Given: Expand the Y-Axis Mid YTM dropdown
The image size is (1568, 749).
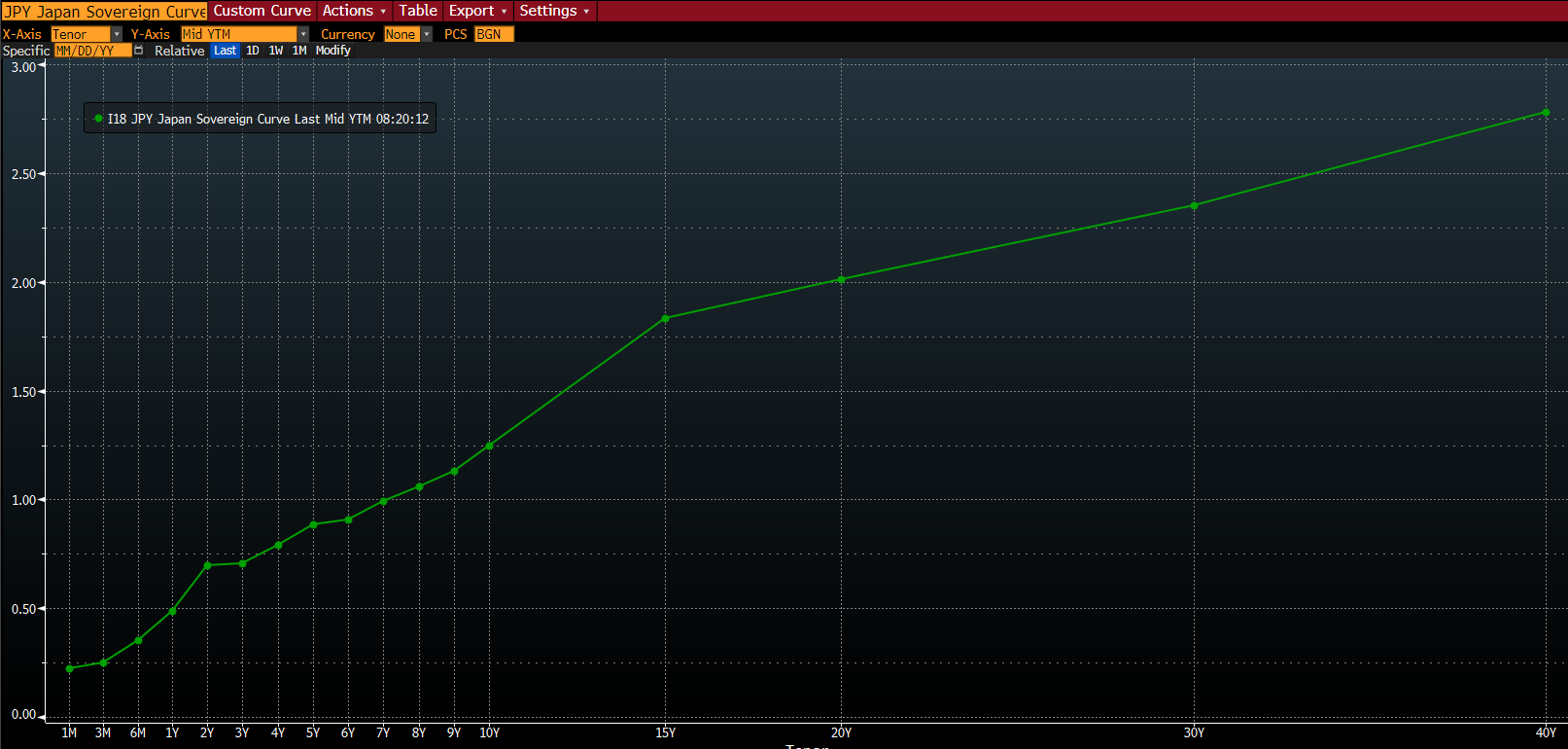Looking at the screenshot, I should [302, 34].
